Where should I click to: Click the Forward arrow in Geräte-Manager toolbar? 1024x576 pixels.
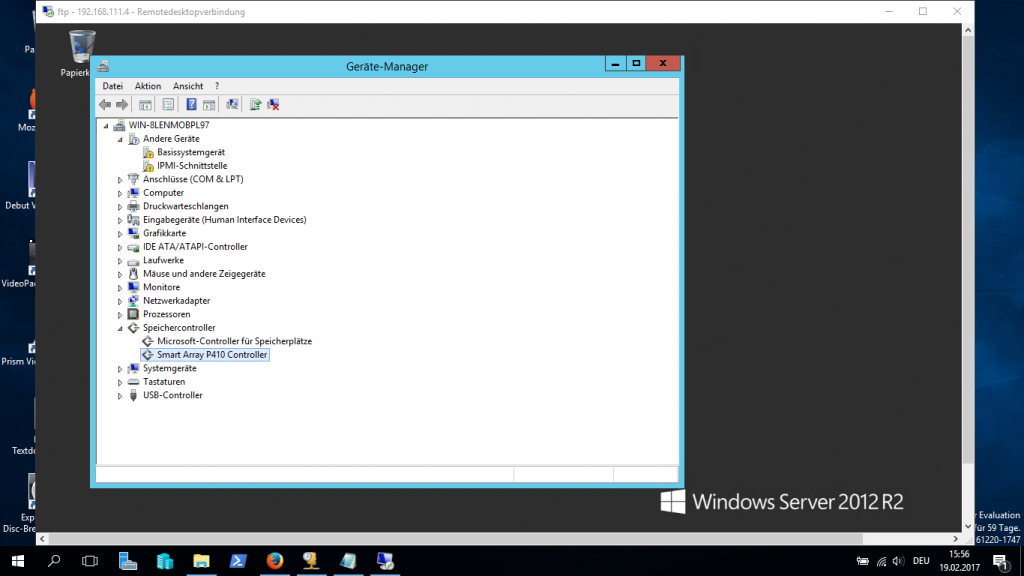[x=122, y=104]
